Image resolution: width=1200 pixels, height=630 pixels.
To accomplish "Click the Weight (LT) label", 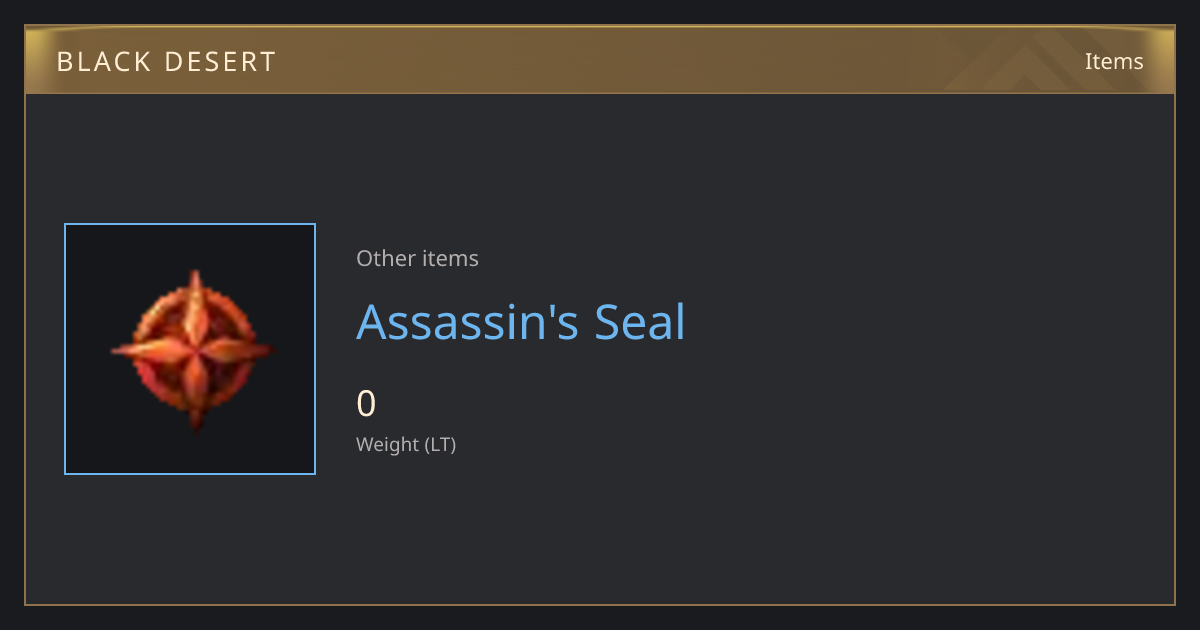I will (406, 444).
